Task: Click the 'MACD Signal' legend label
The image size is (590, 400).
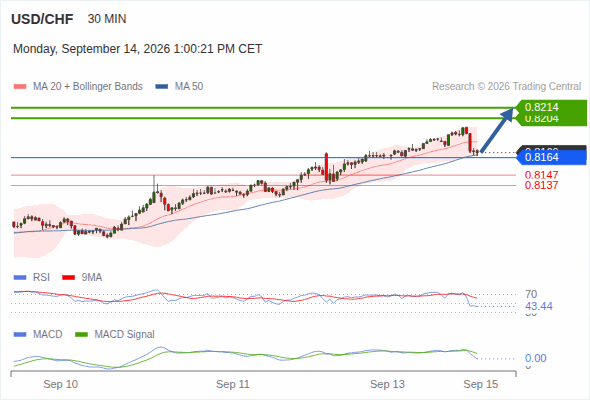Action: tap(125, 335)
